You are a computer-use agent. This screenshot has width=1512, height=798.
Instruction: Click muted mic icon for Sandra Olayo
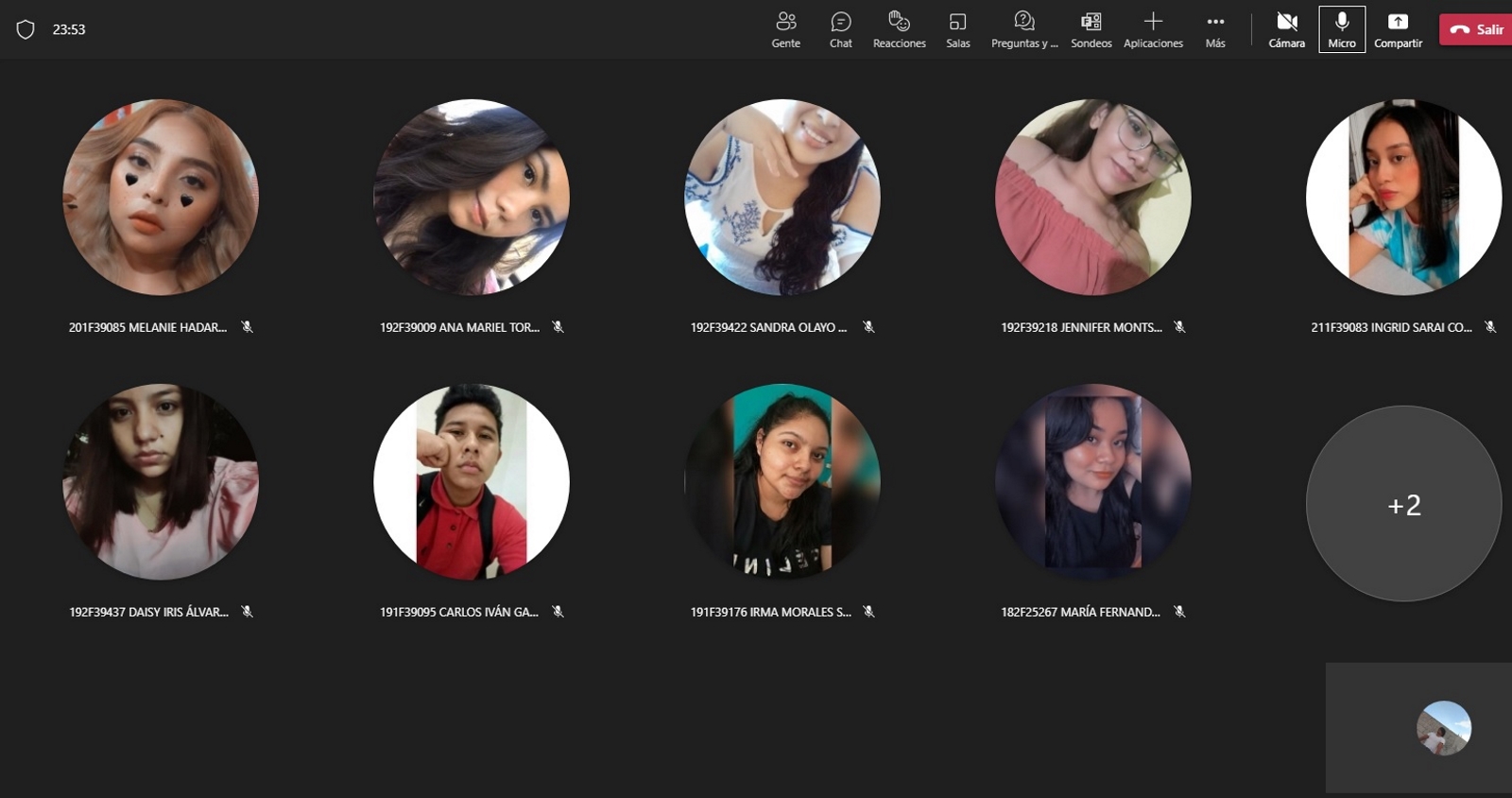pyautogui.click(x=868, y=327)
